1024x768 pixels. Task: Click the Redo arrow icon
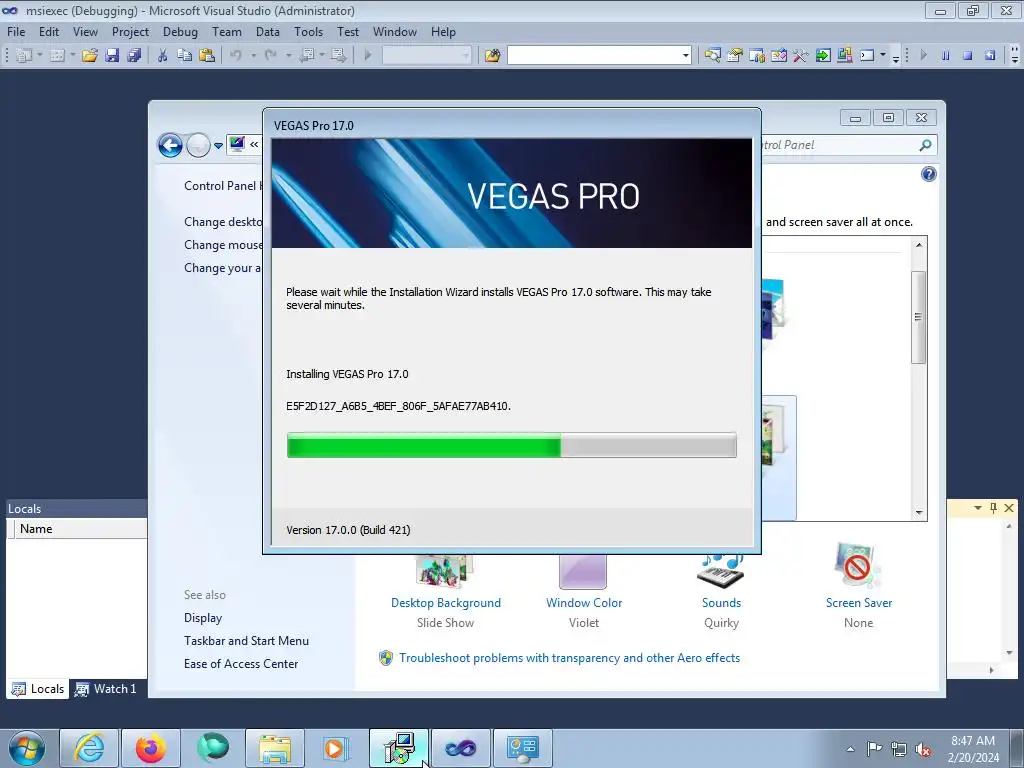[x=271, y=56]
